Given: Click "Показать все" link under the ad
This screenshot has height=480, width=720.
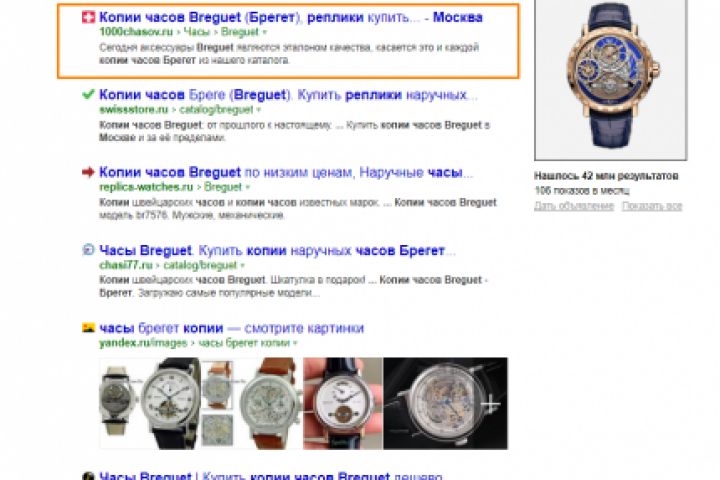Looking at the screenshot, I should (652, 206).
